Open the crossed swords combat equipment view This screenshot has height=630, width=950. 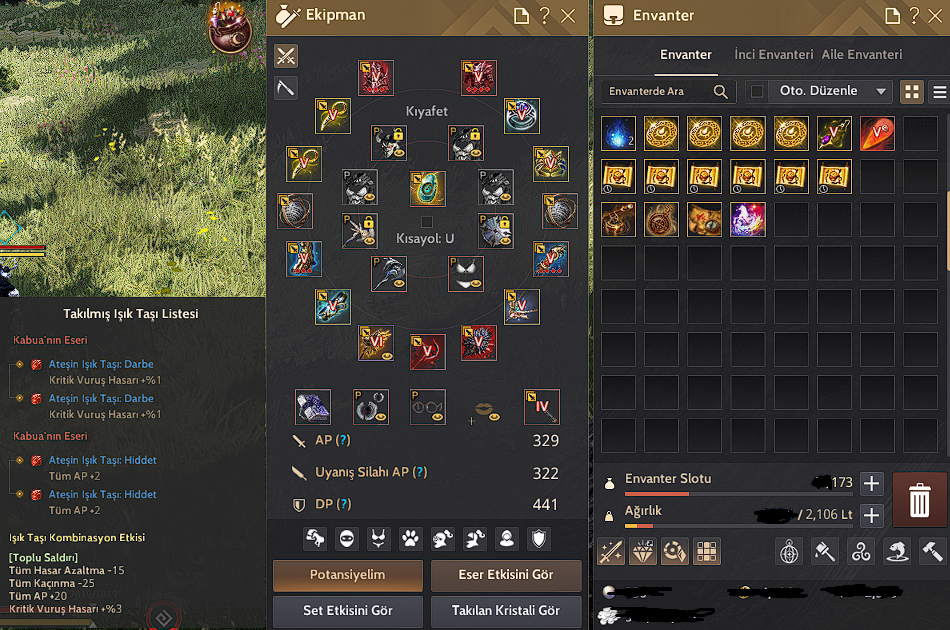click(285, 56)
